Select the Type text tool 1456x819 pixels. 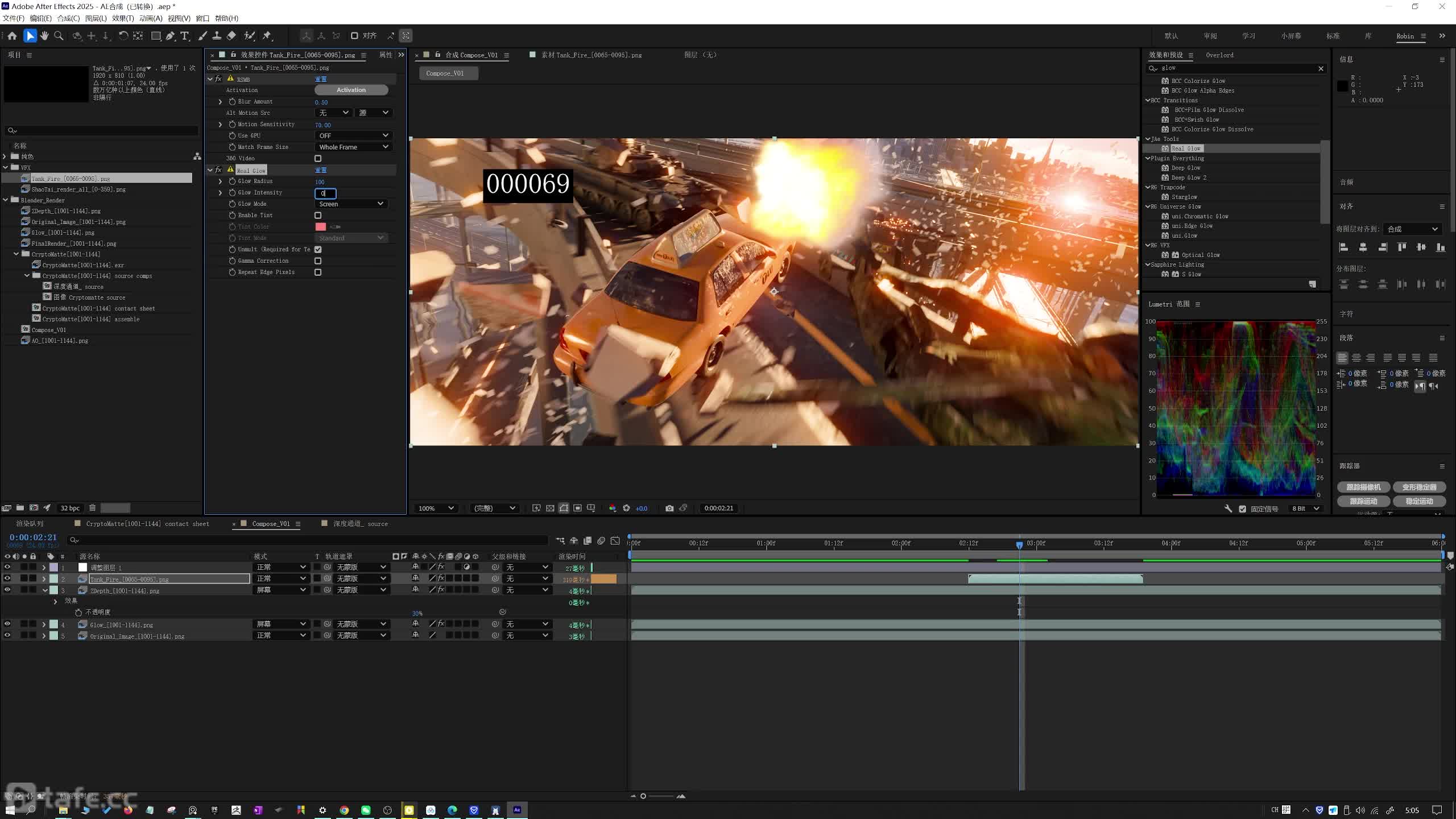(185, 36)
